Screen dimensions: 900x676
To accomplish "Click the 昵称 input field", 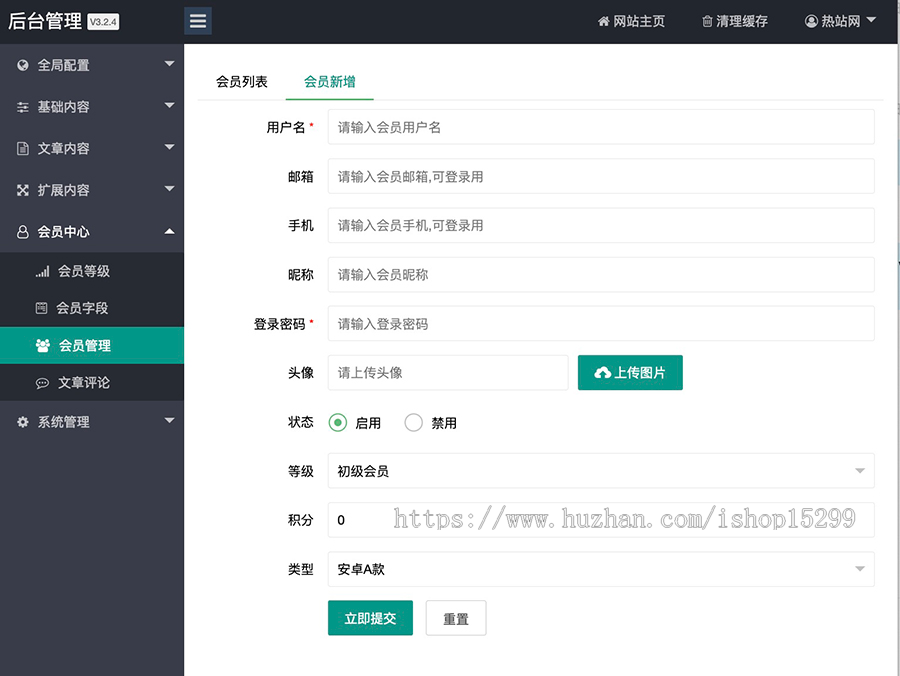I will tap(601, 274).
